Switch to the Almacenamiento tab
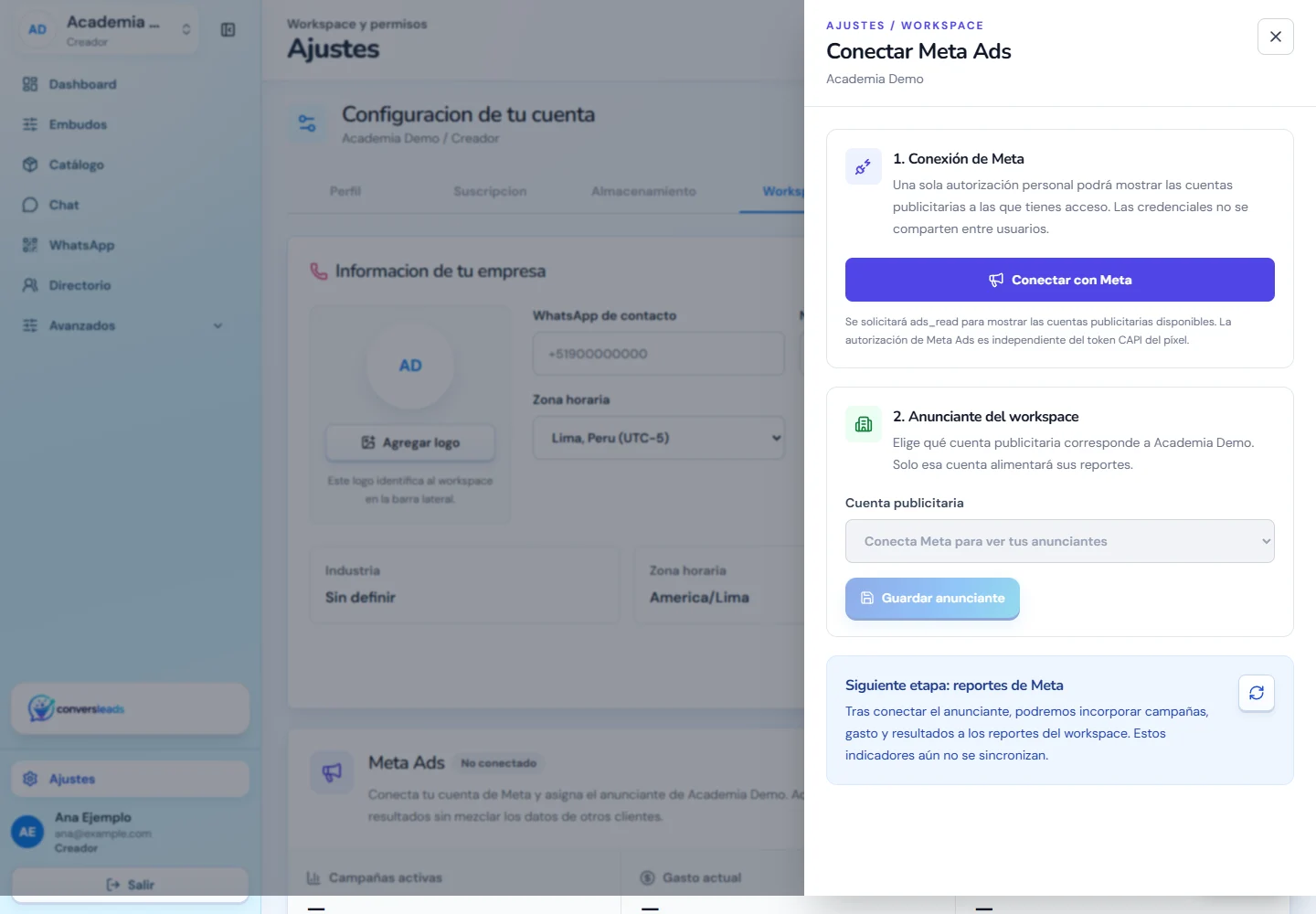1316x914 pixels. point(643,191)
